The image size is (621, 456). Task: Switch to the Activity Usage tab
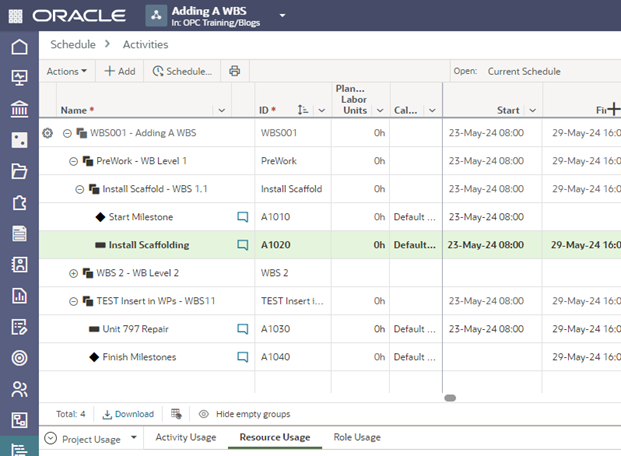pyautogui.click(x=185, y=438)
